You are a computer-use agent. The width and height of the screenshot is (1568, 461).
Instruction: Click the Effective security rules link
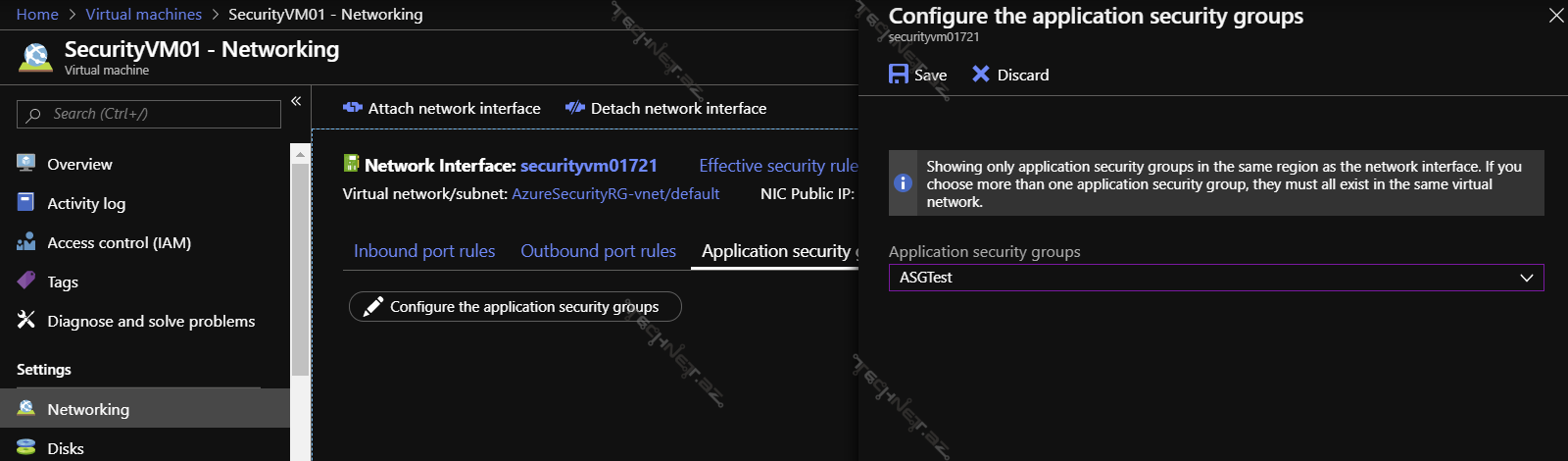[777, 166]
